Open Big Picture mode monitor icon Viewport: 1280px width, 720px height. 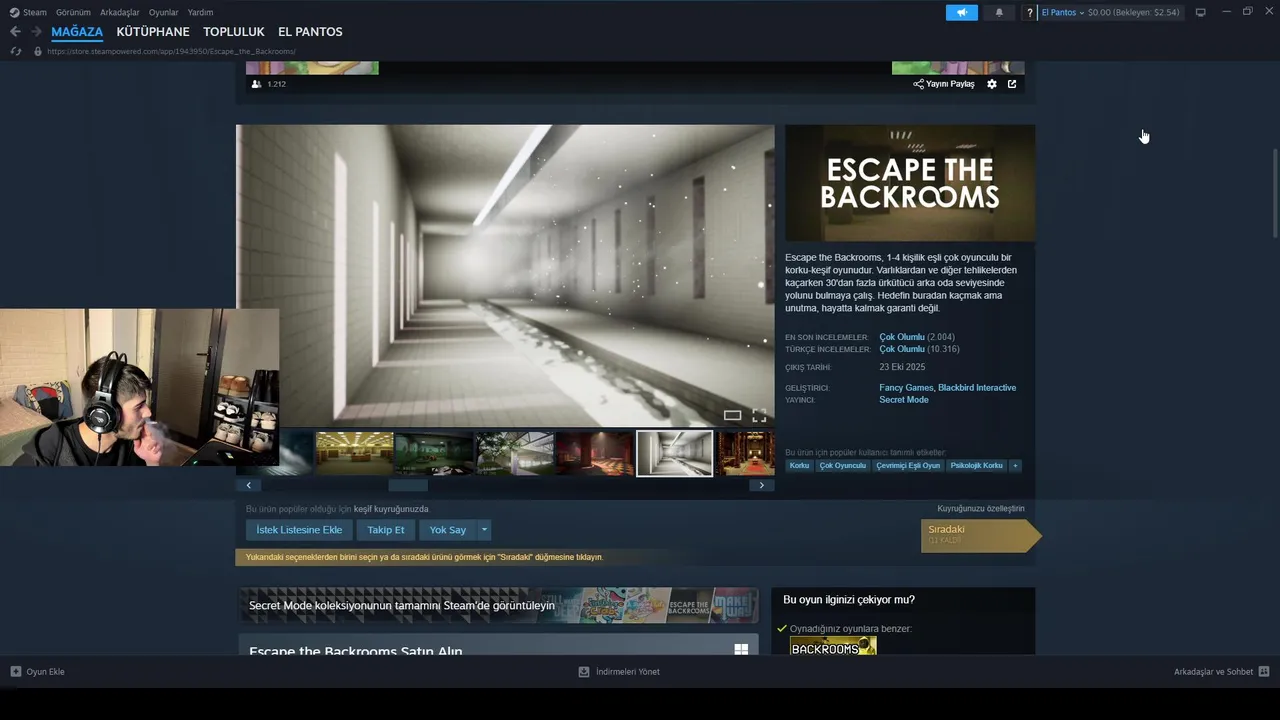pos(1201,12)
